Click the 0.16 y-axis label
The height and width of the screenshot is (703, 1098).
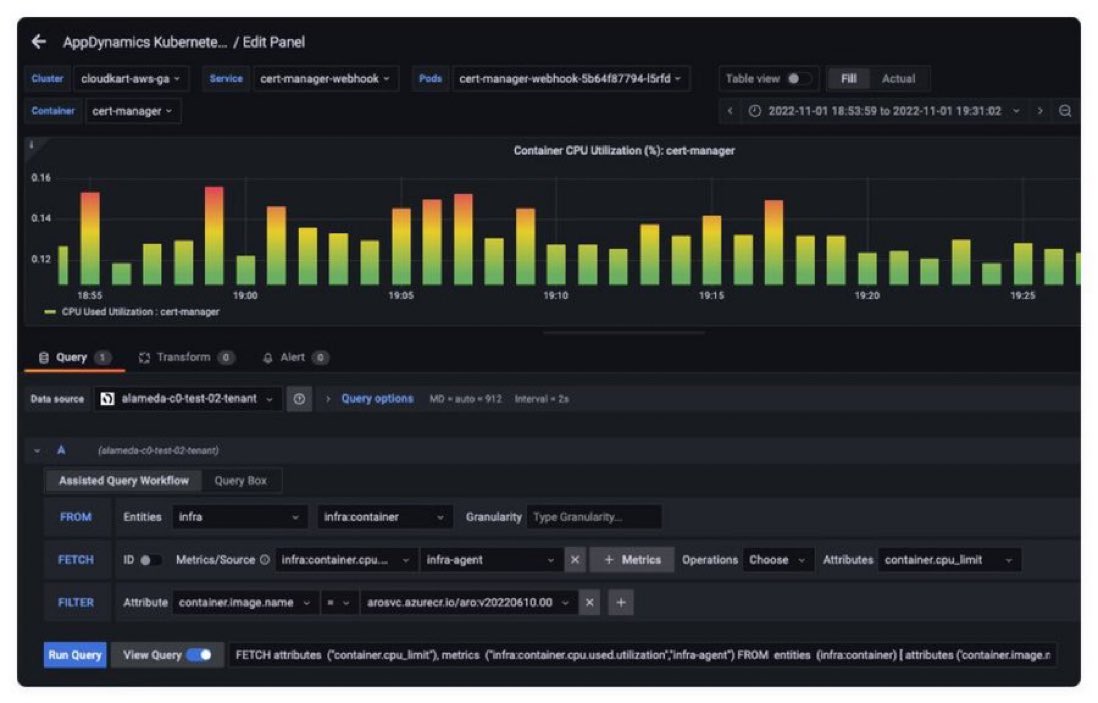(41, 178)
